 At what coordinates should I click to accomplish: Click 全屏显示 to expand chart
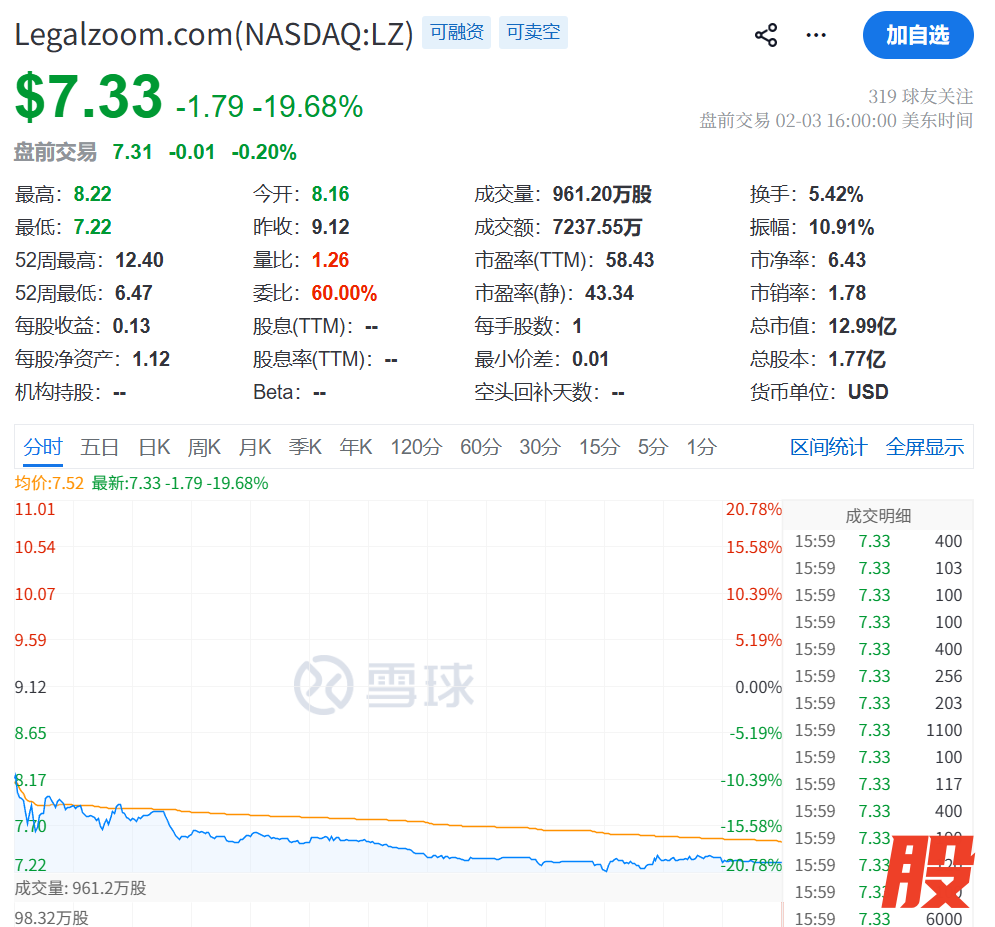click(x=924, y=447)
